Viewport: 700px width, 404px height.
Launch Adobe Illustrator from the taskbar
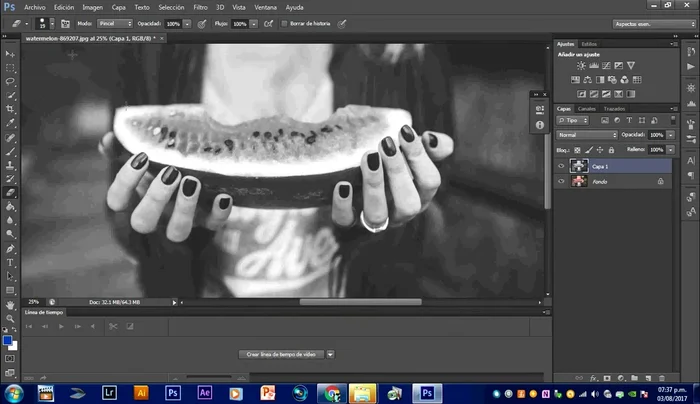tap(141, 392)
